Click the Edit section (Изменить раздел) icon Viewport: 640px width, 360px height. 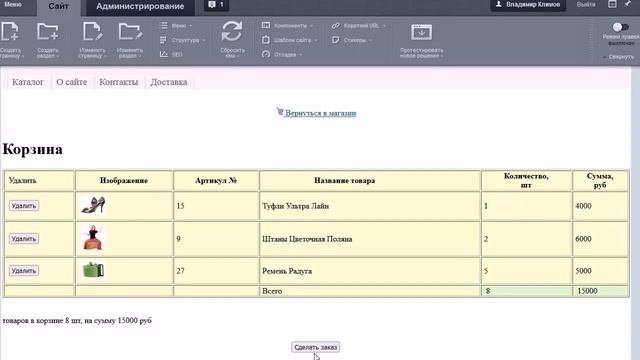(x=130, y=31)
